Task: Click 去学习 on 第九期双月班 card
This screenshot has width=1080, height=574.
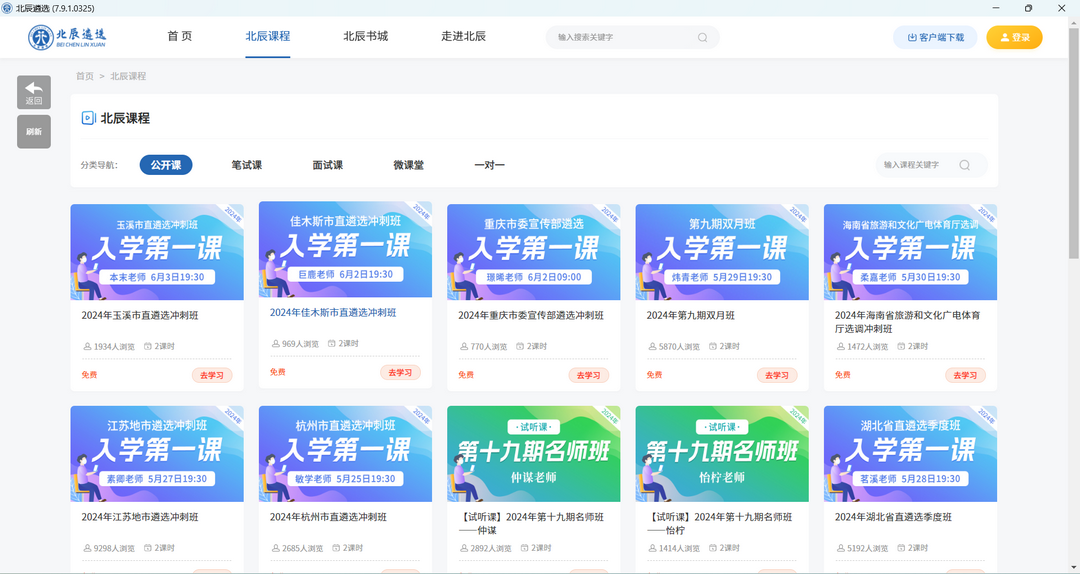Action: [777, 376]
